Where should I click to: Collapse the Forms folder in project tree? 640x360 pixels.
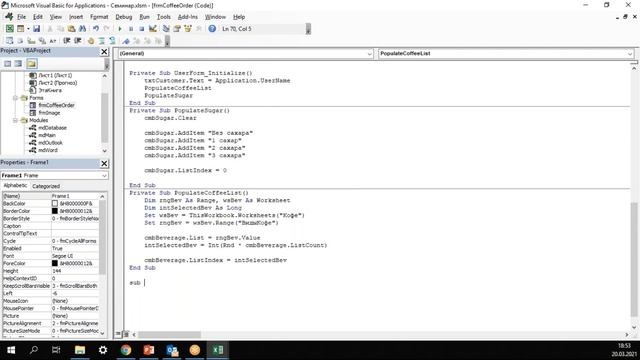[x=16, y=98]
